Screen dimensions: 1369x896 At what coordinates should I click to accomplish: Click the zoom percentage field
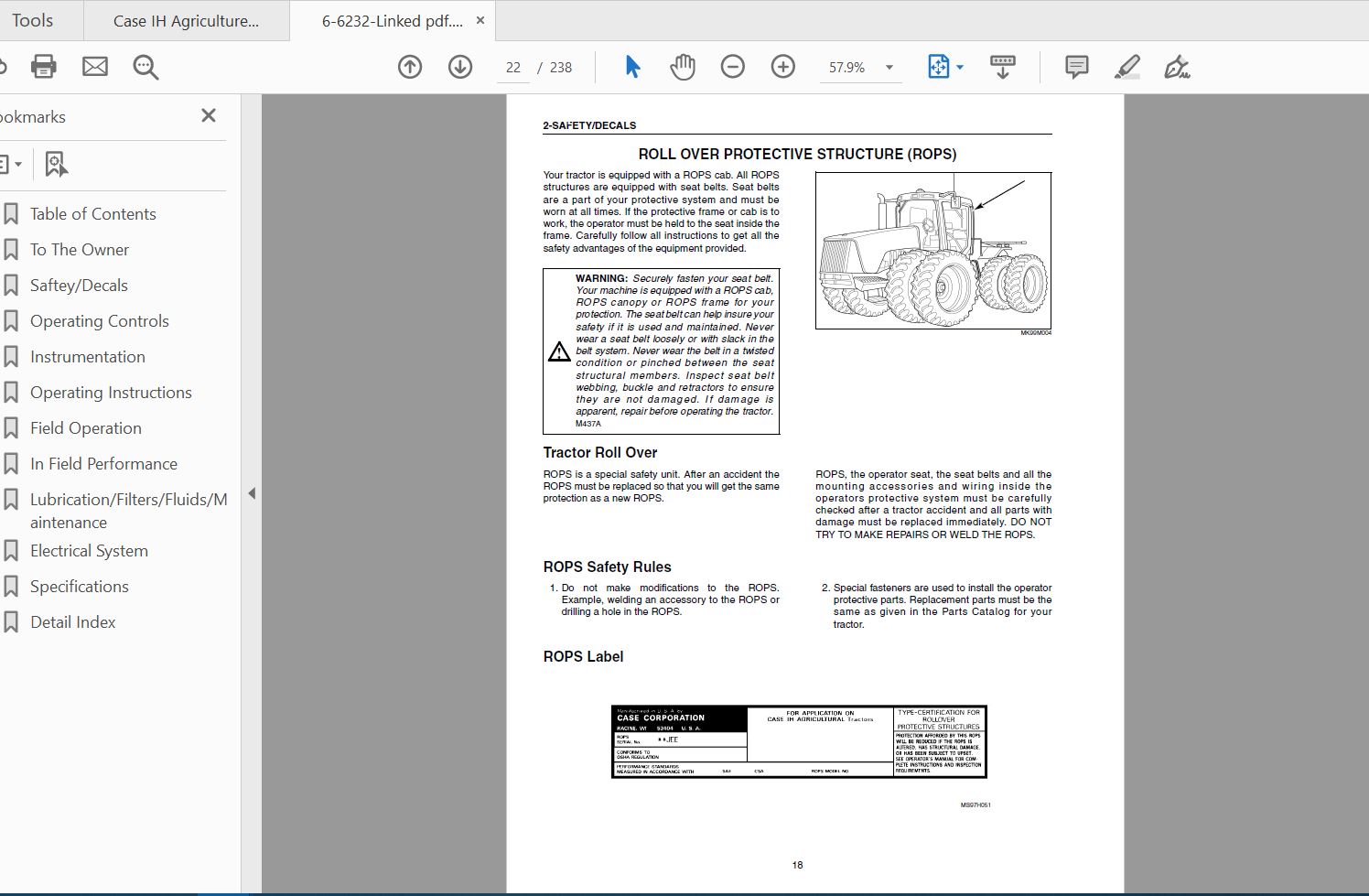(x=847, y=68)
